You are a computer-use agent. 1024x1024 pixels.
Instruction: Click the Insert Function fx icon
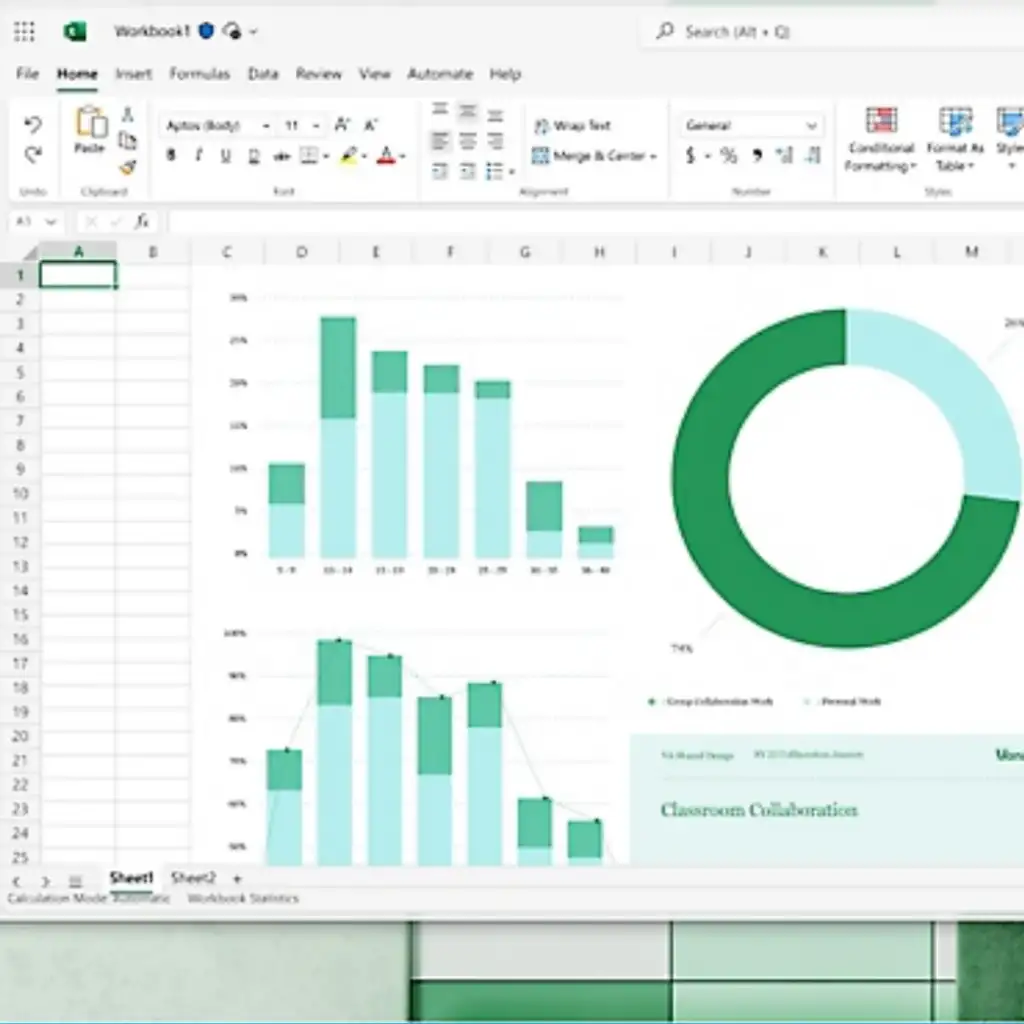[143, 221]
